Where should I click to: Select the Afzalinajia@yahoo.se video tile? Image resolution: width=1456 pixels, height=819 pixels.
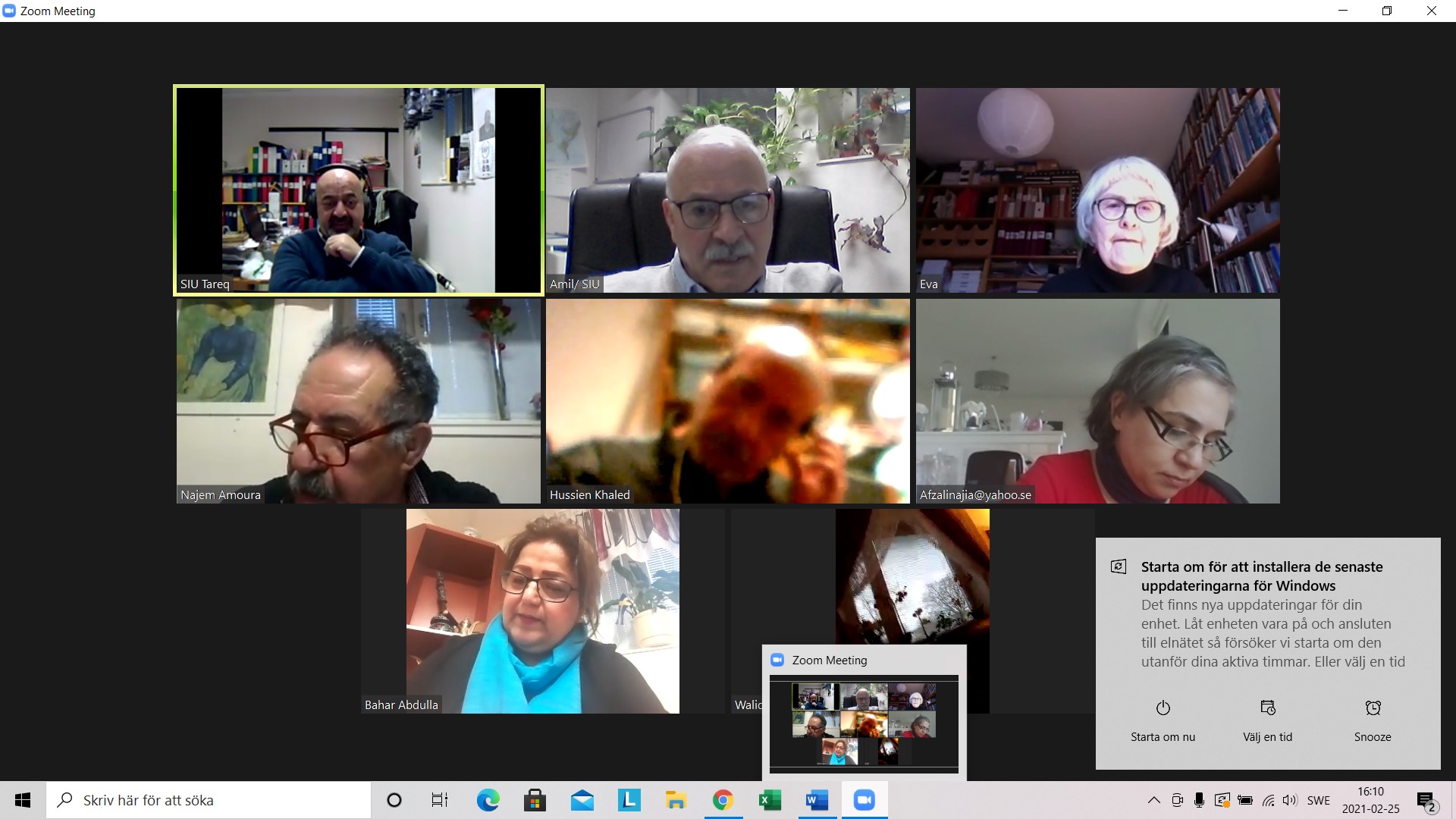pyautogui.click(x=1098, y=400)
